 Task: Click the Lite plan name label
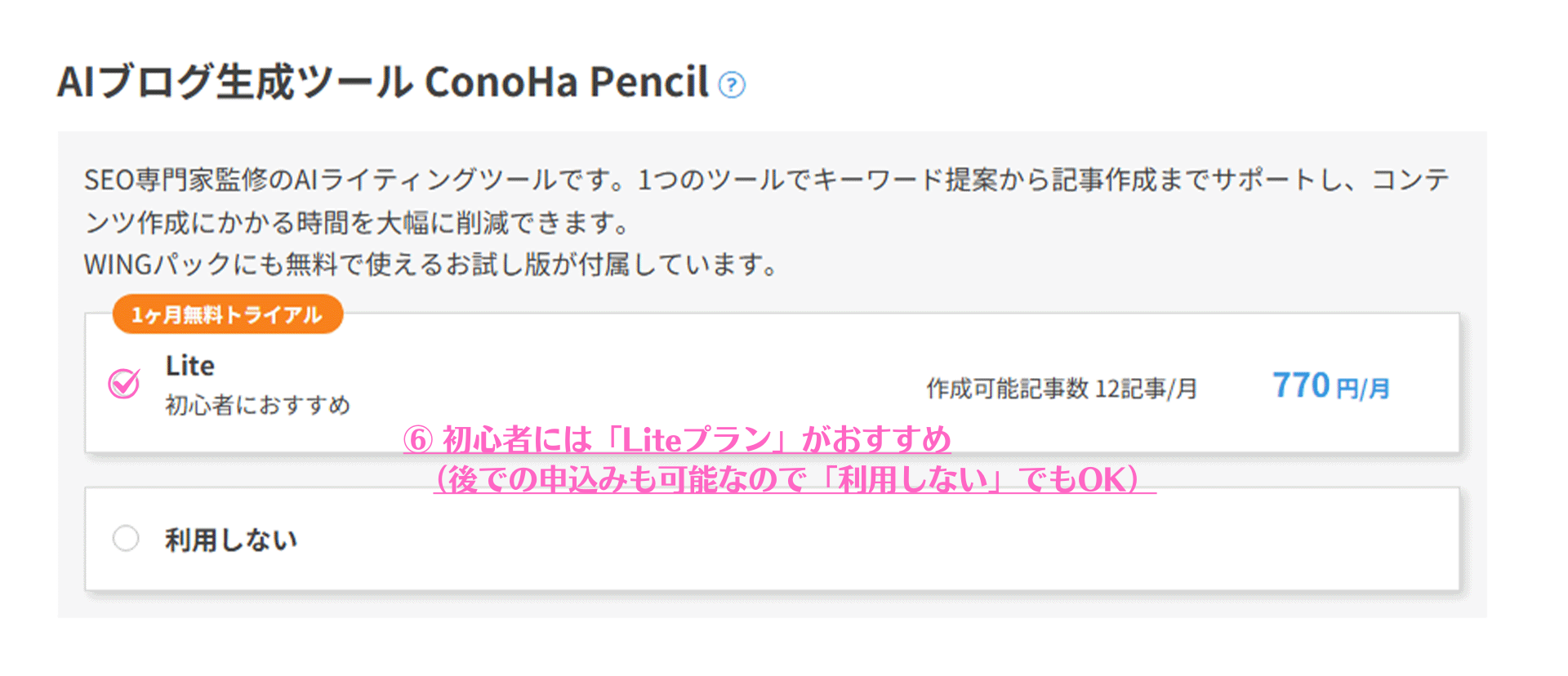pos(189,366)
